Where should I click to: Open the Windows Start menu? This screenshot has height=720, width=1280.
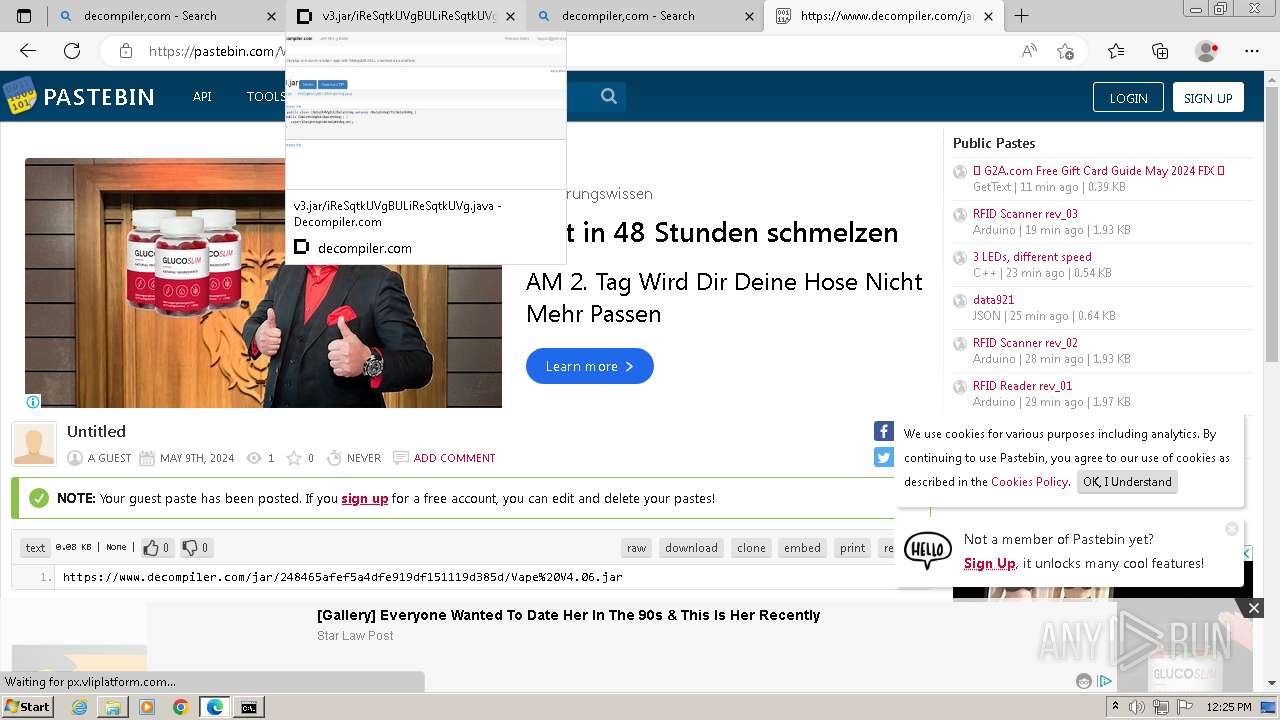(28, 707)
